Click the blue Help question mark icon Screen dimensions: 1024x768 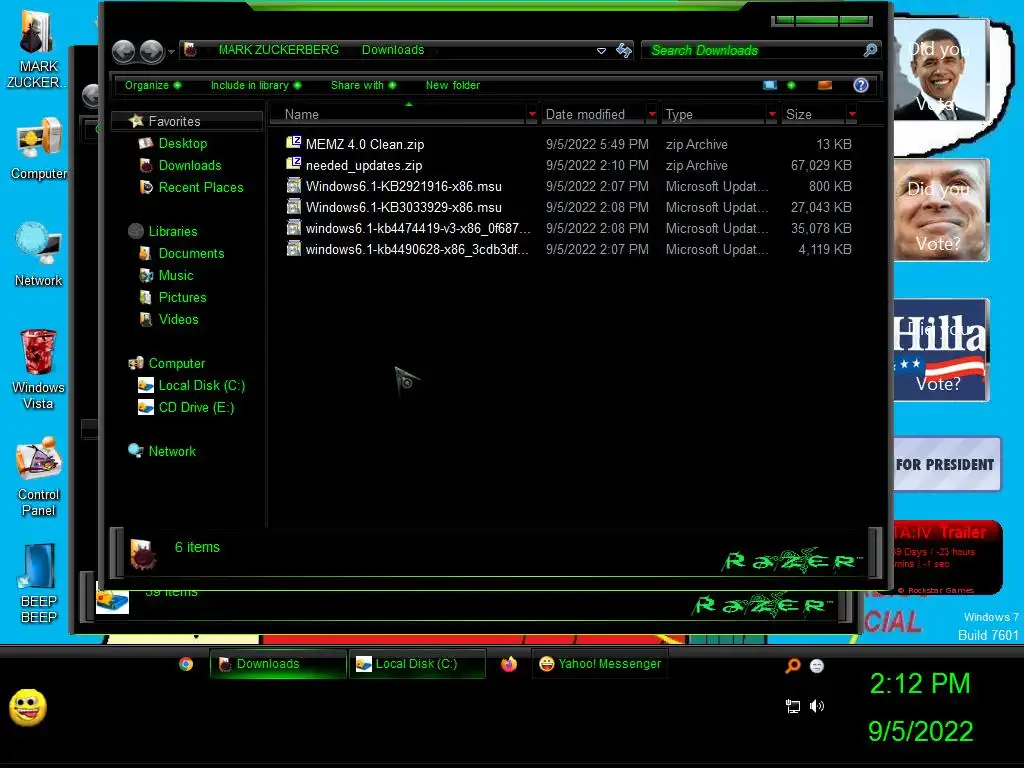coord(861,86)
